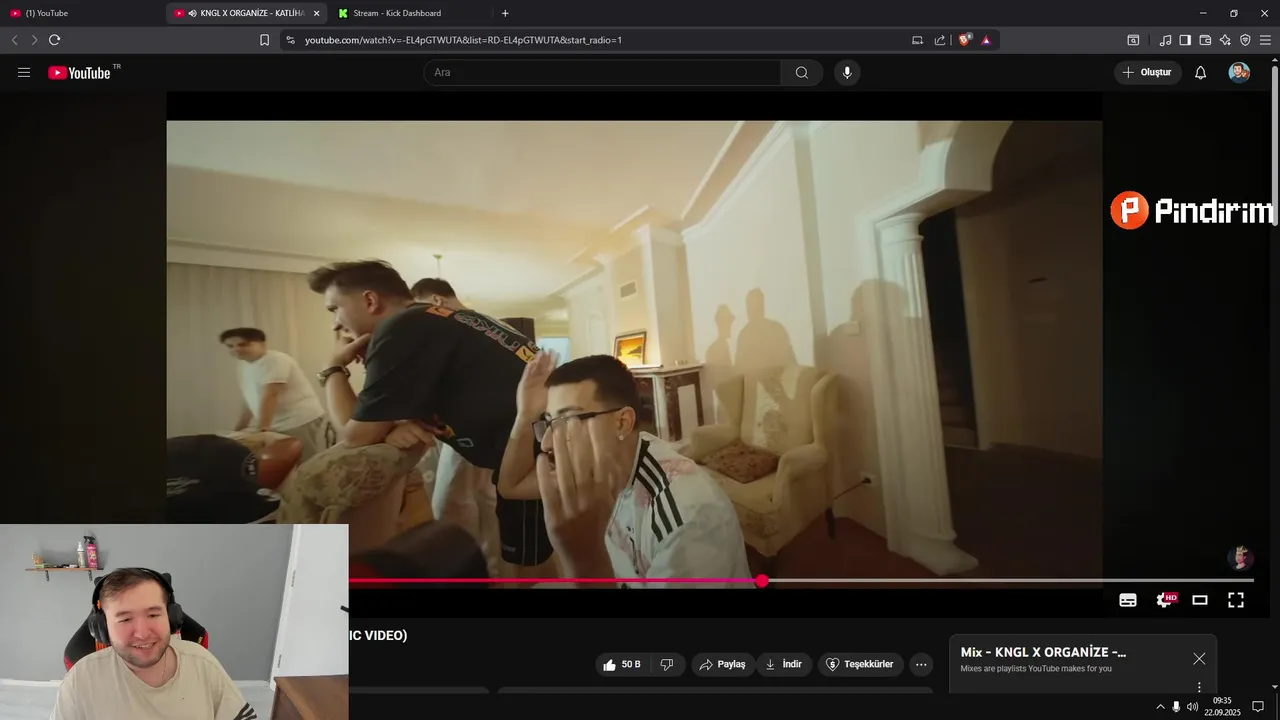Click the tray microphone icon
The height and width of the screenshot is (720, 1280).
tap(1176, 707)
